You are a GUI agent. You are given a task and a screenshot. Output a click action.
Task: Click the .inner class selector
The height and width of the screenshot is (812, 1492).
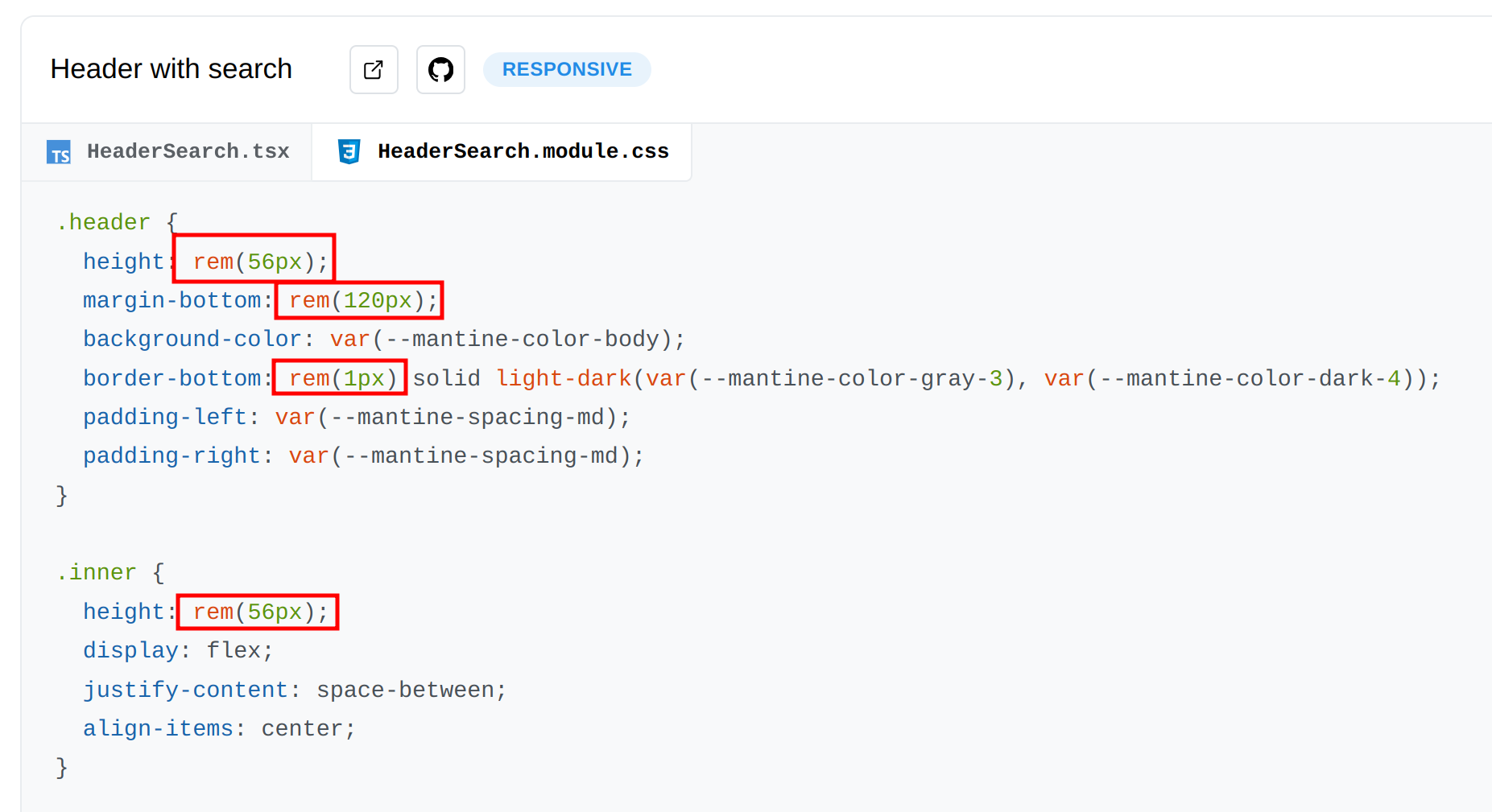97,572
